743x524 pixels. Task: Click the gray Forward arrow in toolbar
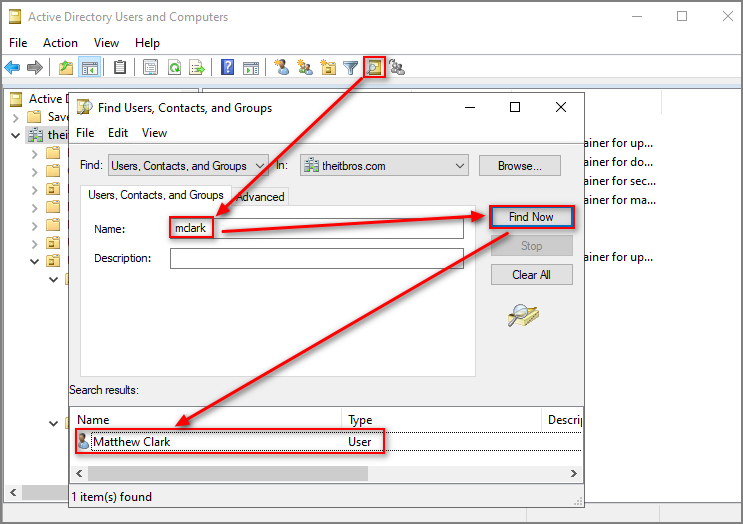point(35,68)
